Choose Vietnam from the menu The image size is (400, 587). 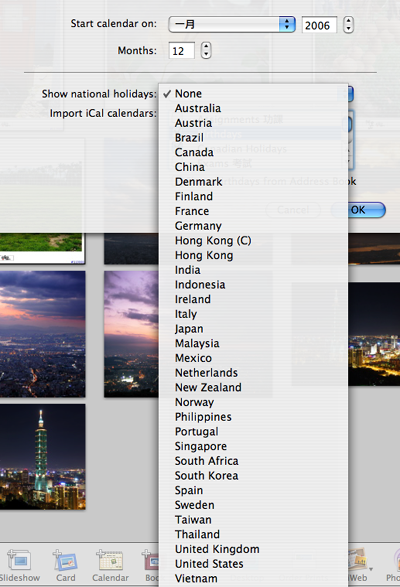(254, 578)
